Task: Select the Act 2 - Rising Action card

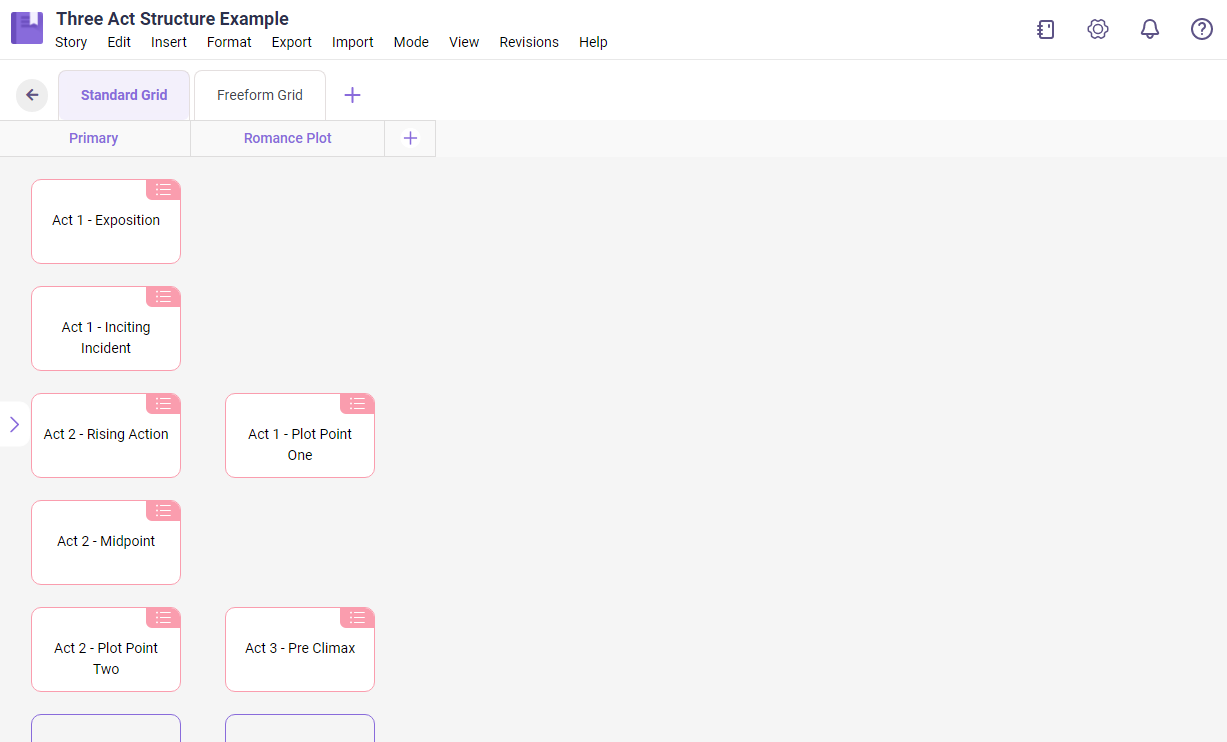Action: click(x=106, y=440)
